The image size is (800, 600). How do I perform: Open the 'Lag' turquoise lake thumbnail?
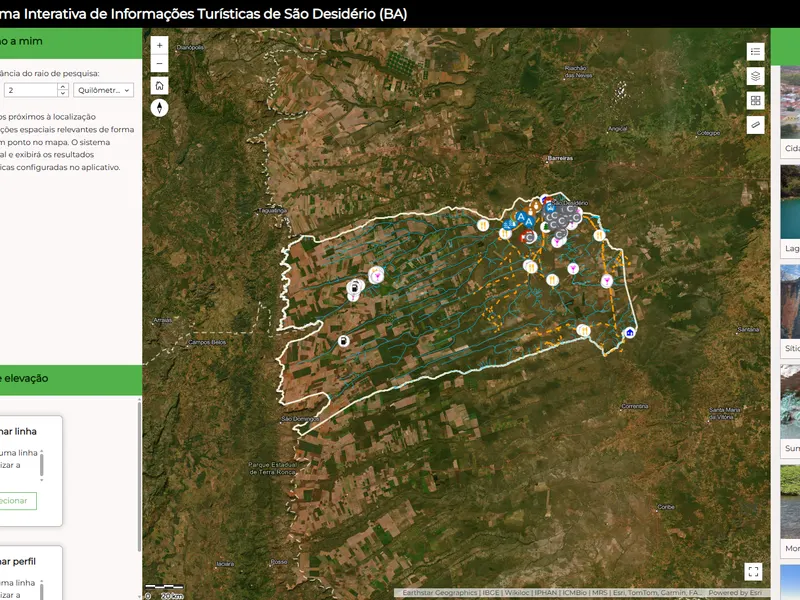point(790,202)
